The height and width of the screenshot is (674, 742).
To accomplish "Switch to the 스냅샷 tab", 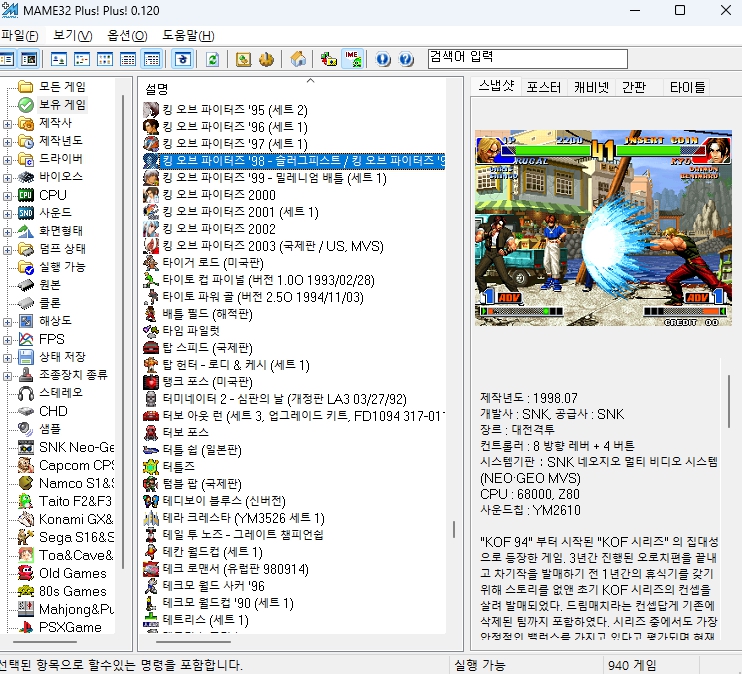I will tap(496, 86).
